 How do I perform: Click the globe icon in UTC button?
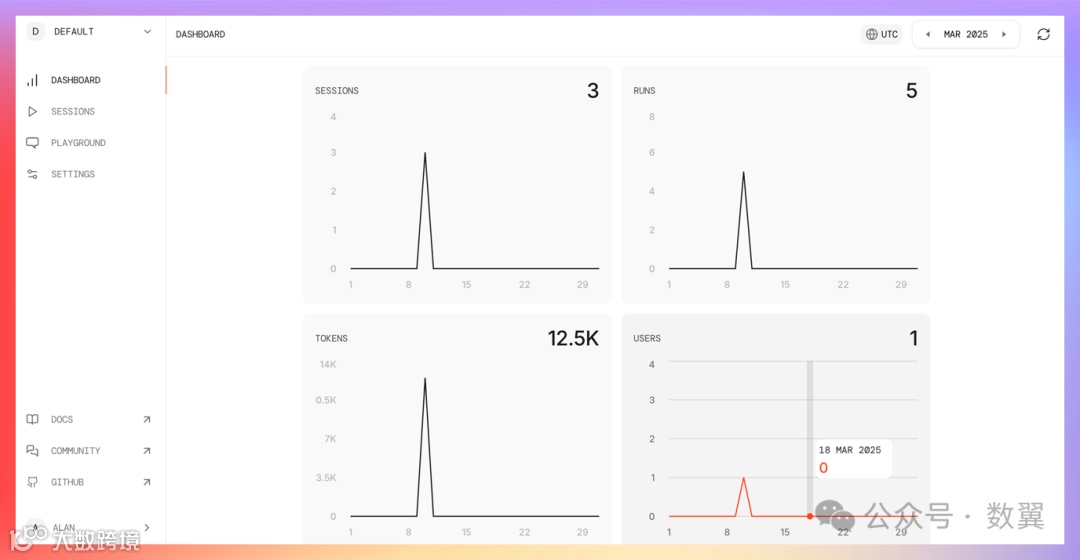[872, 34]
